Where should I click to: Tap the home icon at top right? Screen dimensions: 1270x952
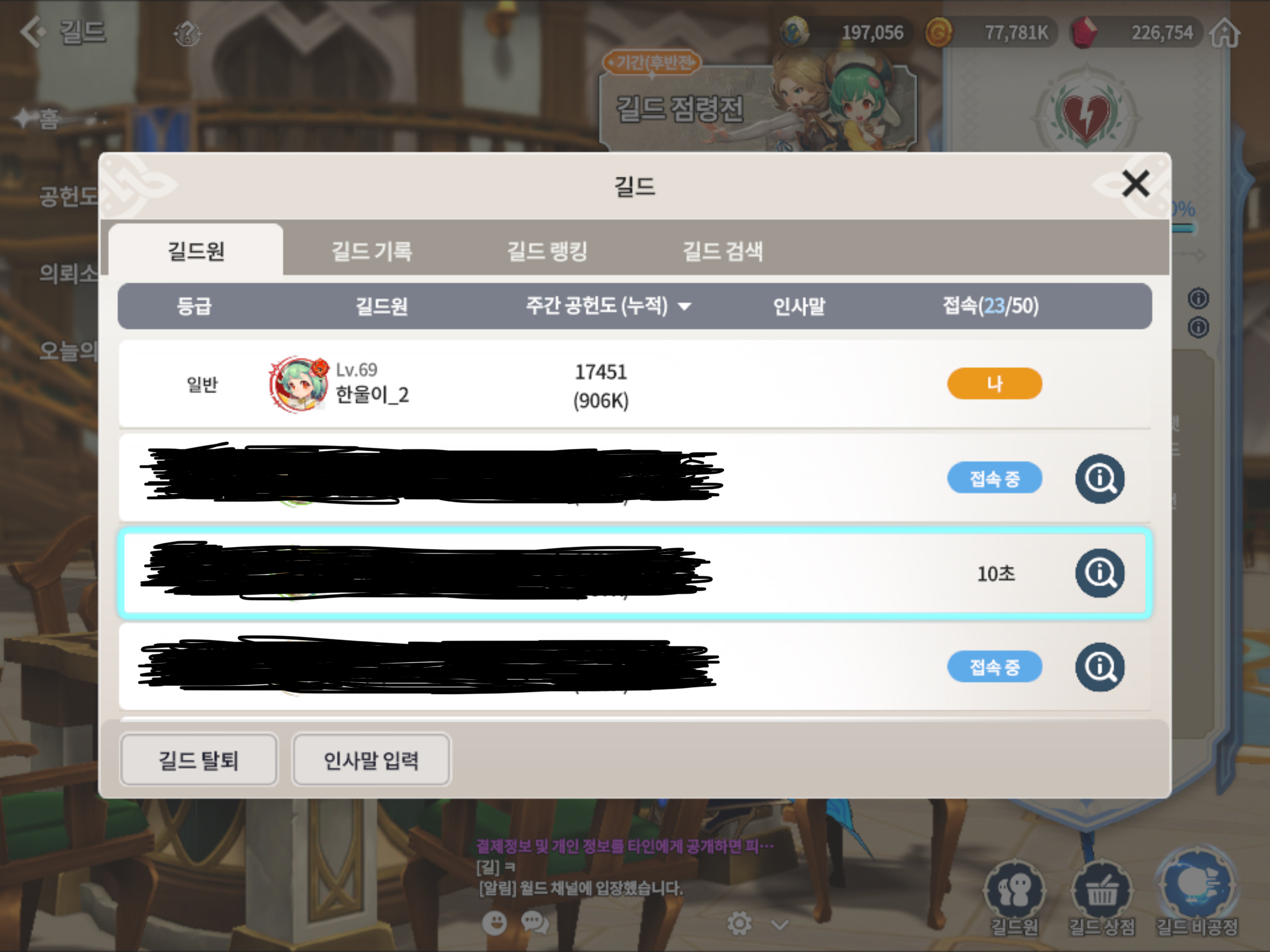(x=1225, y=32)
